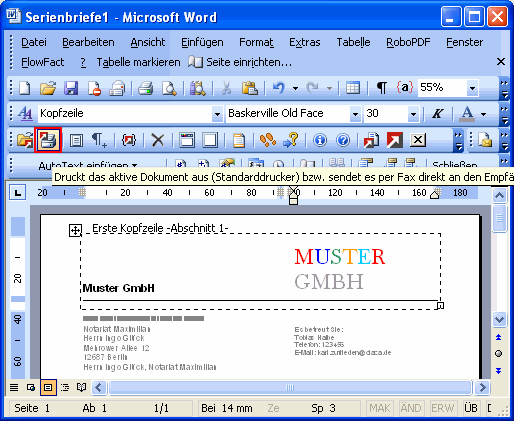Save the document with the floppy disk icon
The image size is (514, 421).
(71, 88)
